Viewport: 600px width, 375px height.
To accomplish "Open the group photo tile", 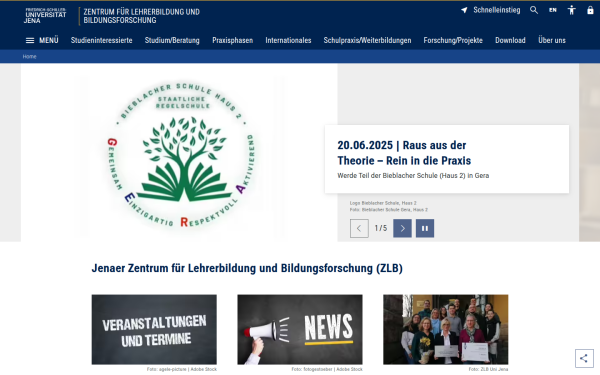I will click(445, 329).
